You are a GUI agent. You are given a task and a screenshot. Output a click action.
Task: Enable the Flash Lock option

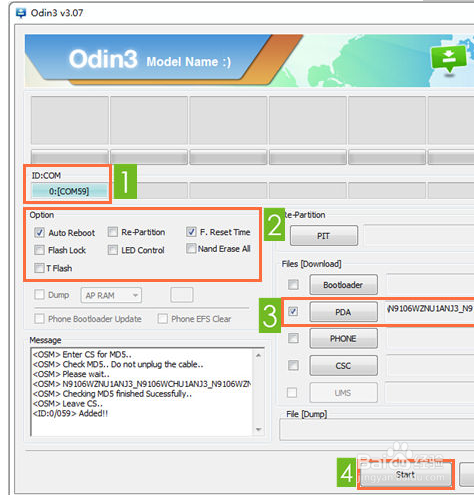tap(39, 250)
